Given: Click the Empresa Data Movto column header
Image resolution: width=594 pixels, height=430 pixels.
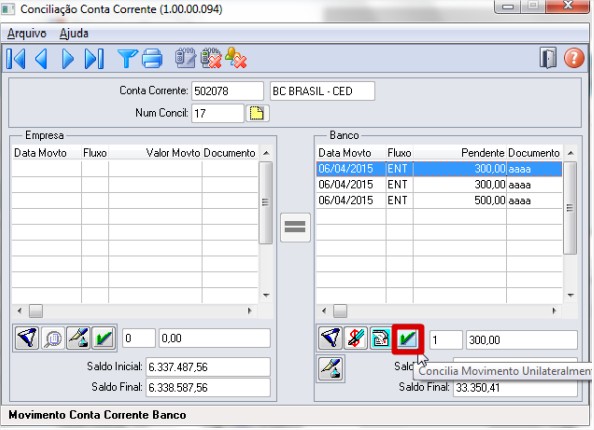Looking at the screenshot, I should pos(40,153).
